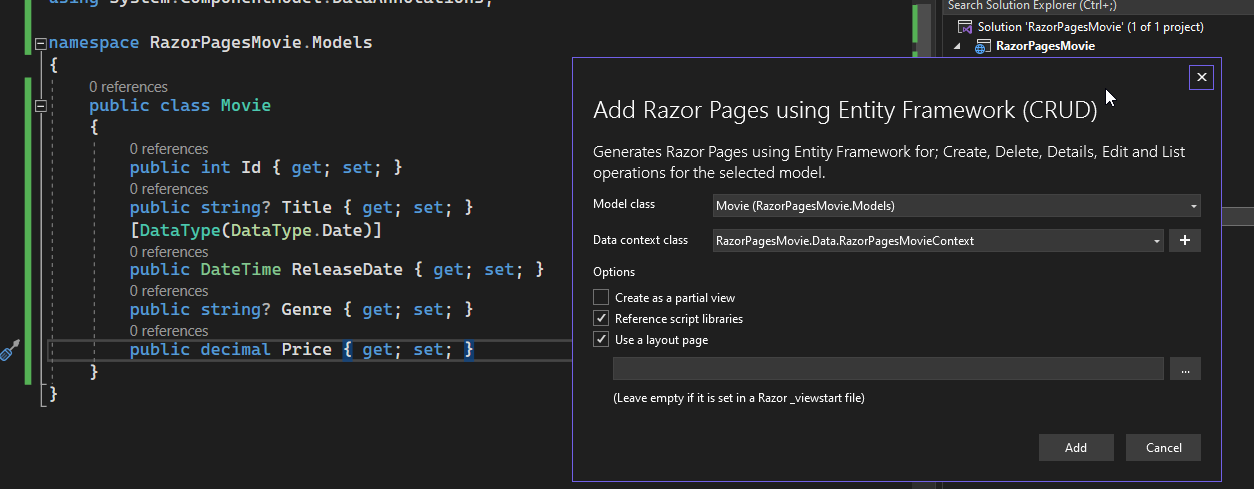
Task: Select the RazorPagesMovie project label in Solution Explorer
Action: [x=1045, y=46]
